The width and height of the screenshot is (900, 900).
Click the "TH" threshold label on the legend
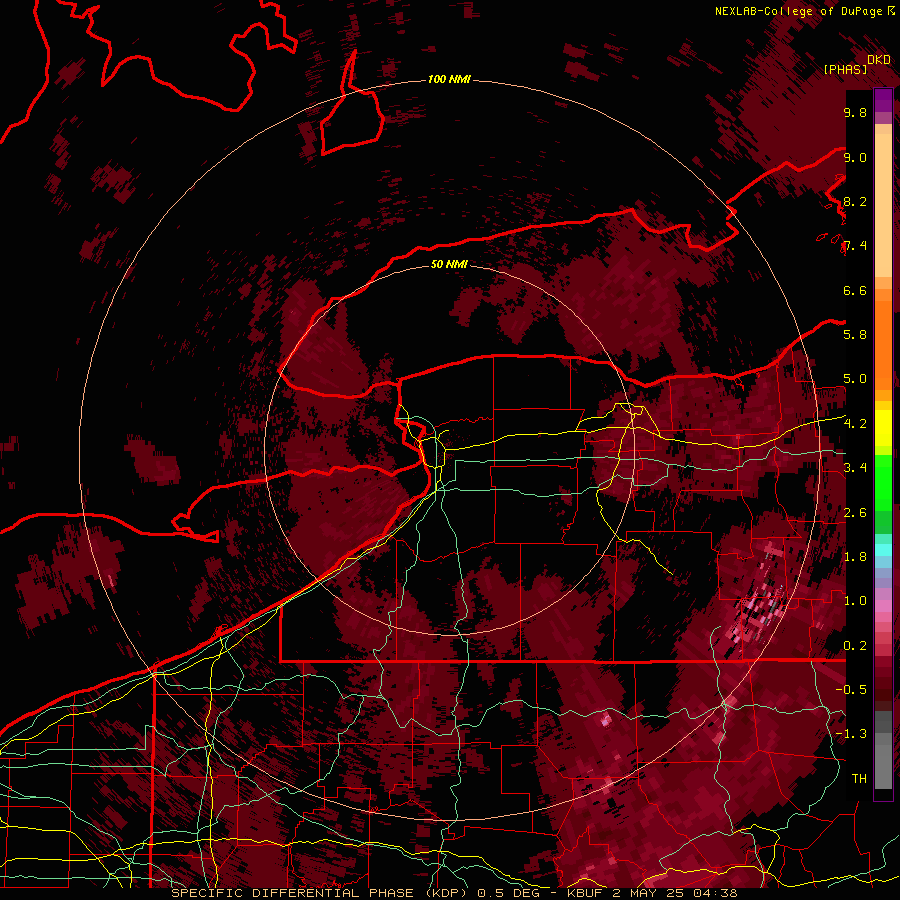pos(859,778)
